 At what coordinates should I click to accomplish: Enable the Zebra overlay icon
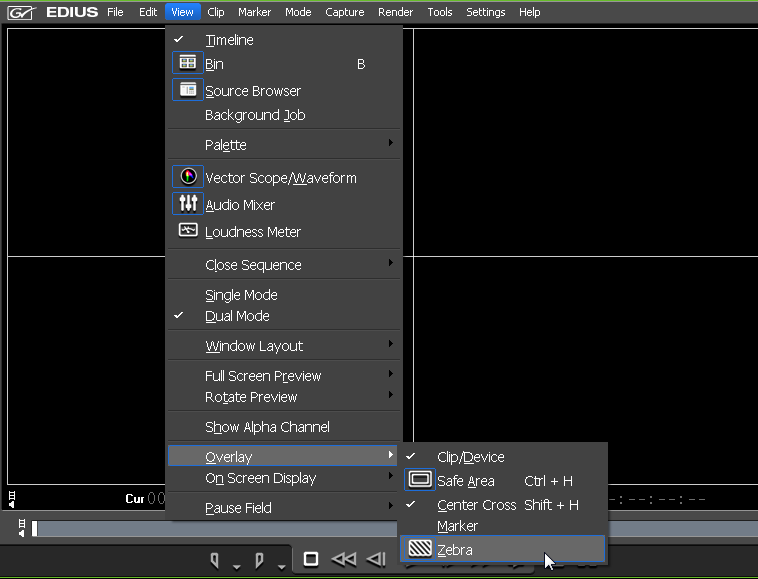420,549
